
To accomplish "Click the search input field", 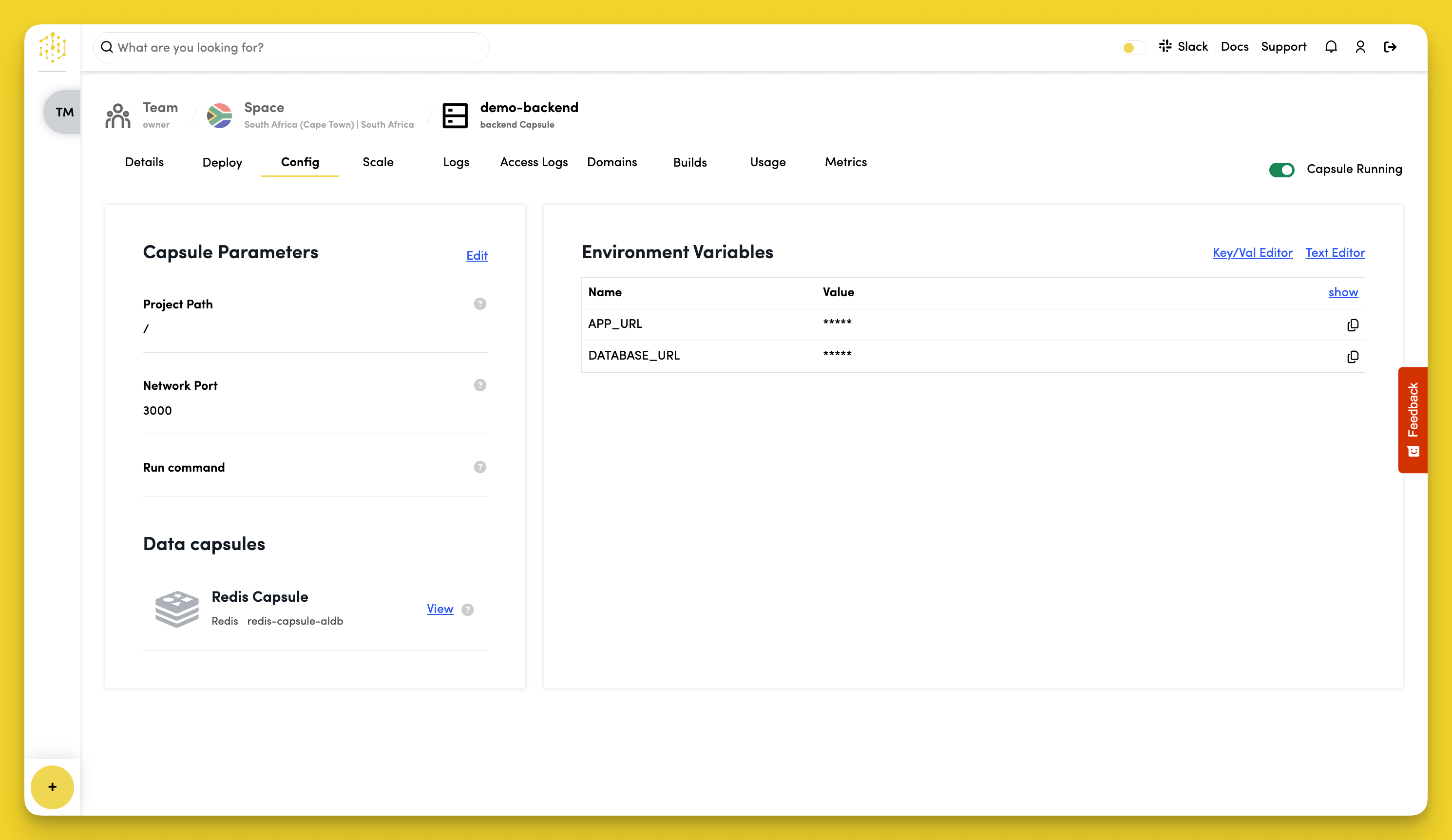I will click(x=291, y=47).
